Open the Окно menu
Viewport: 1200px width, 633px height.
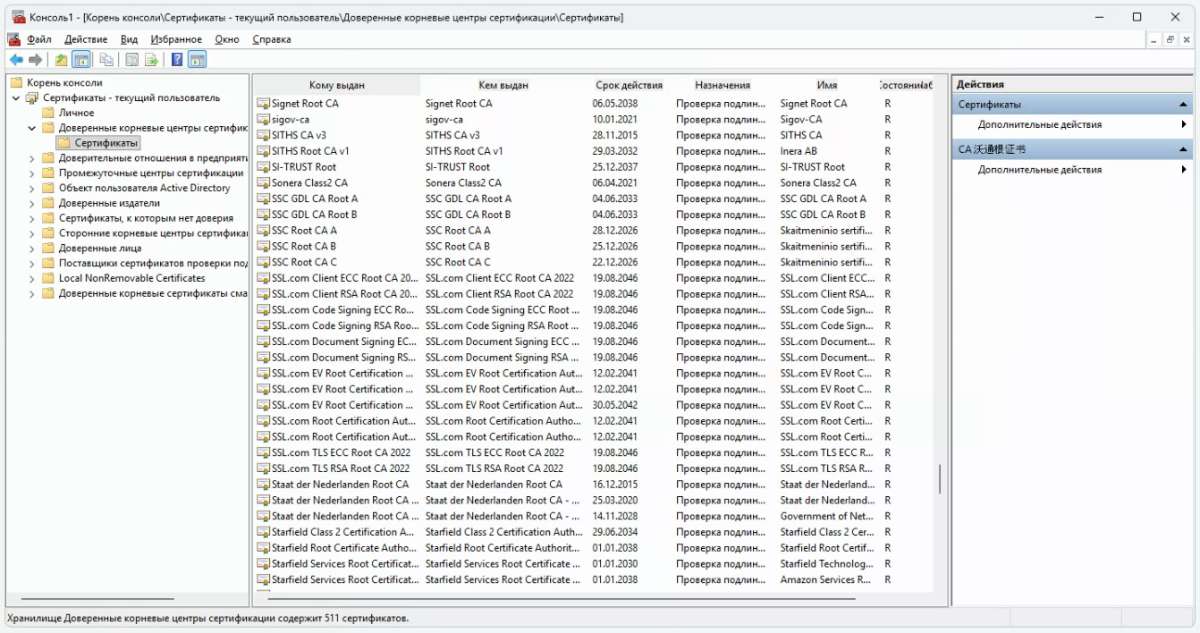pyautogui.click(x=227, y=39)
